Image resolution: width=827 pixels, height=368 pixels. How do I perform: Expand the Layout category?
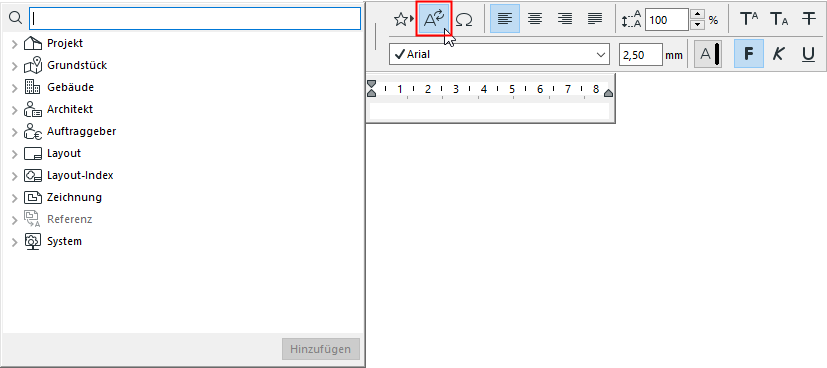[x=14, y=154]
